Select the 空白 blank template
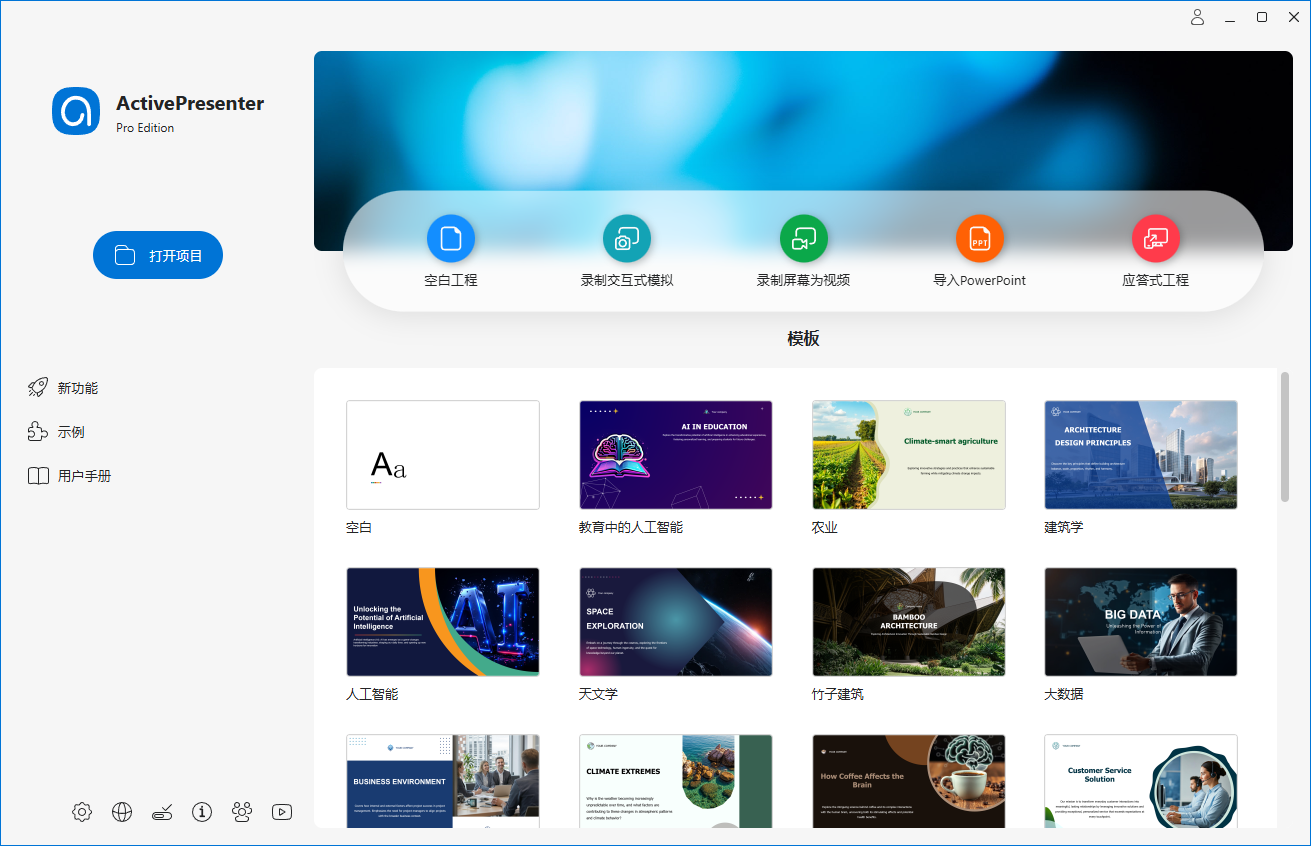 (x=442, y=455)
